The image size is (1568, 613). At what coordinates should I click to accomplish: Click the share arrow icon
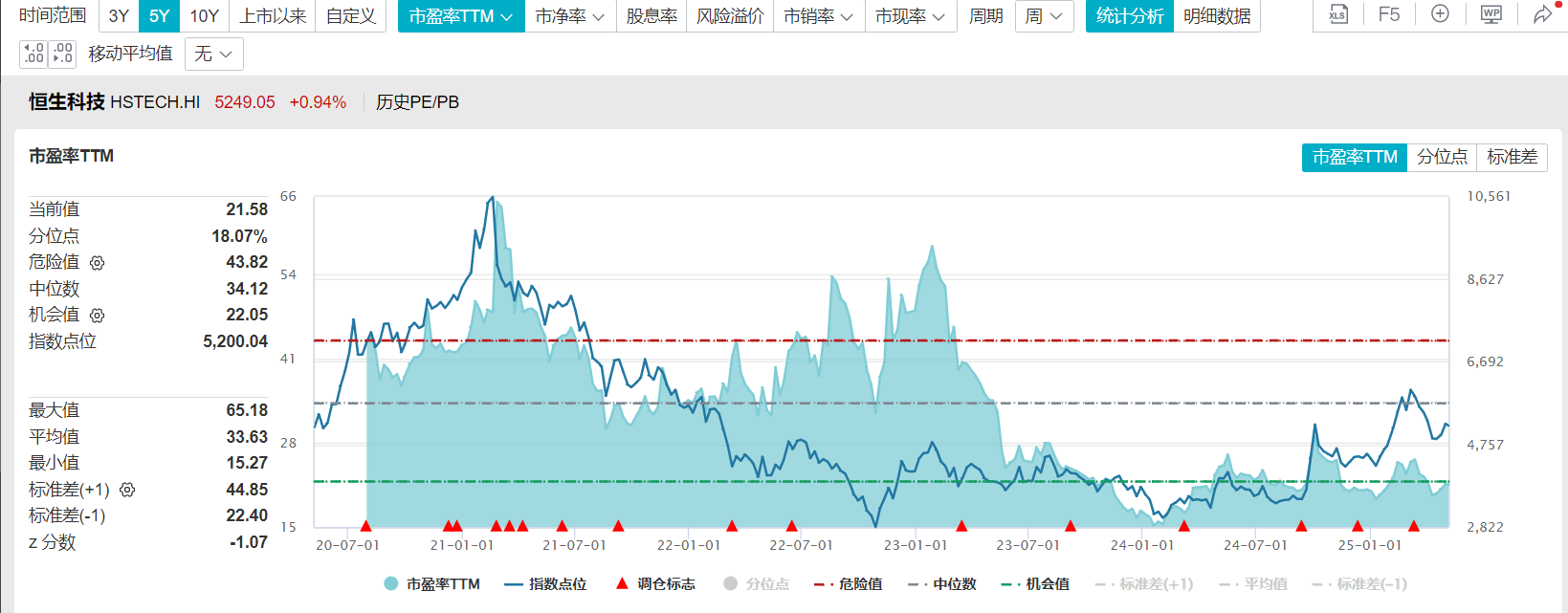pyautogui.click(x=1542, y=14)
